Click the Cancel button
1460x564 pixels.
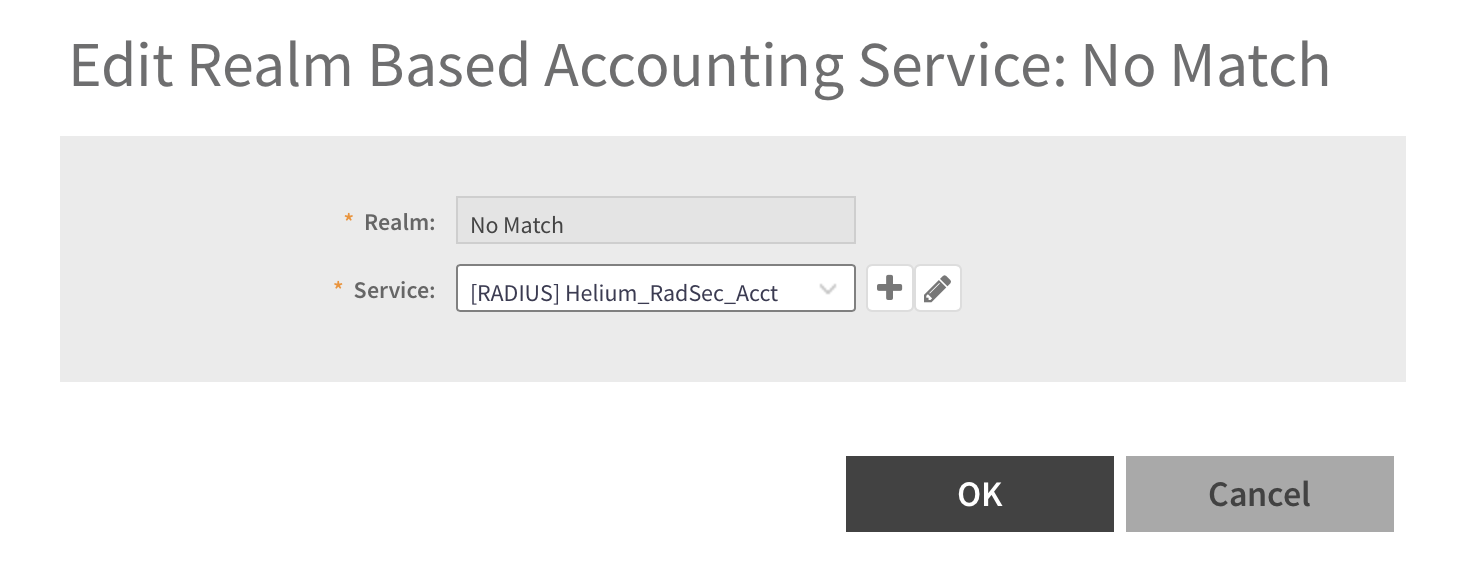click(1259, 494)
